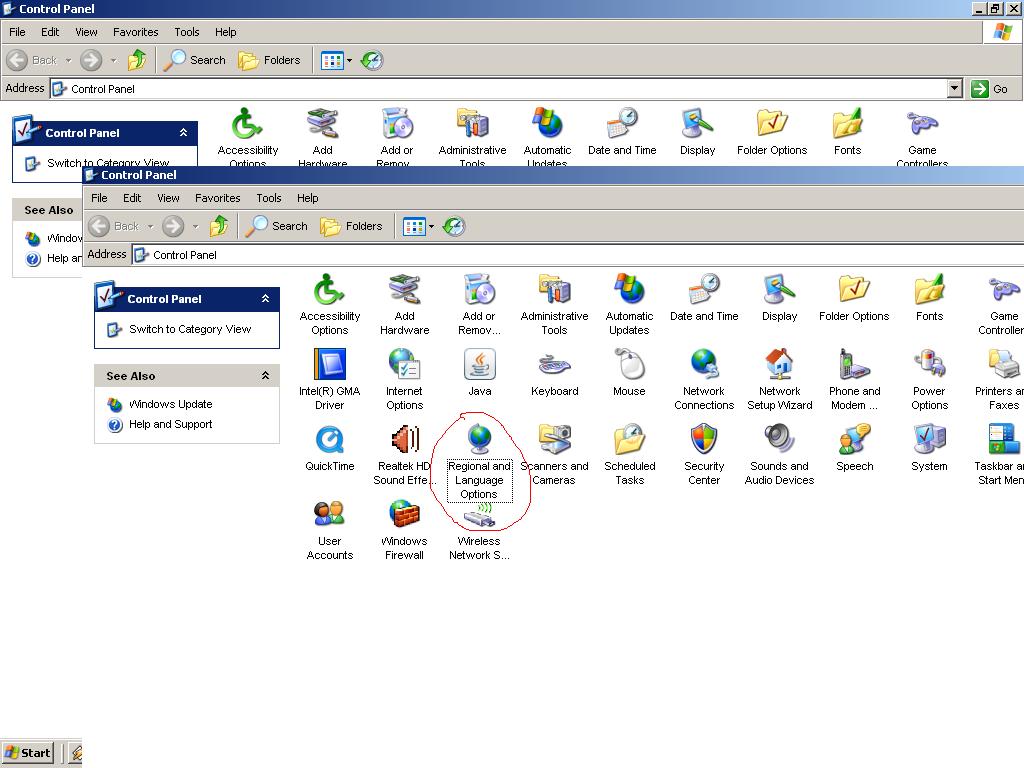This screenshot has height=768, width=1024.
Task: Open Display applet in back Control Panel window
Action: click(x=697, y=133)
